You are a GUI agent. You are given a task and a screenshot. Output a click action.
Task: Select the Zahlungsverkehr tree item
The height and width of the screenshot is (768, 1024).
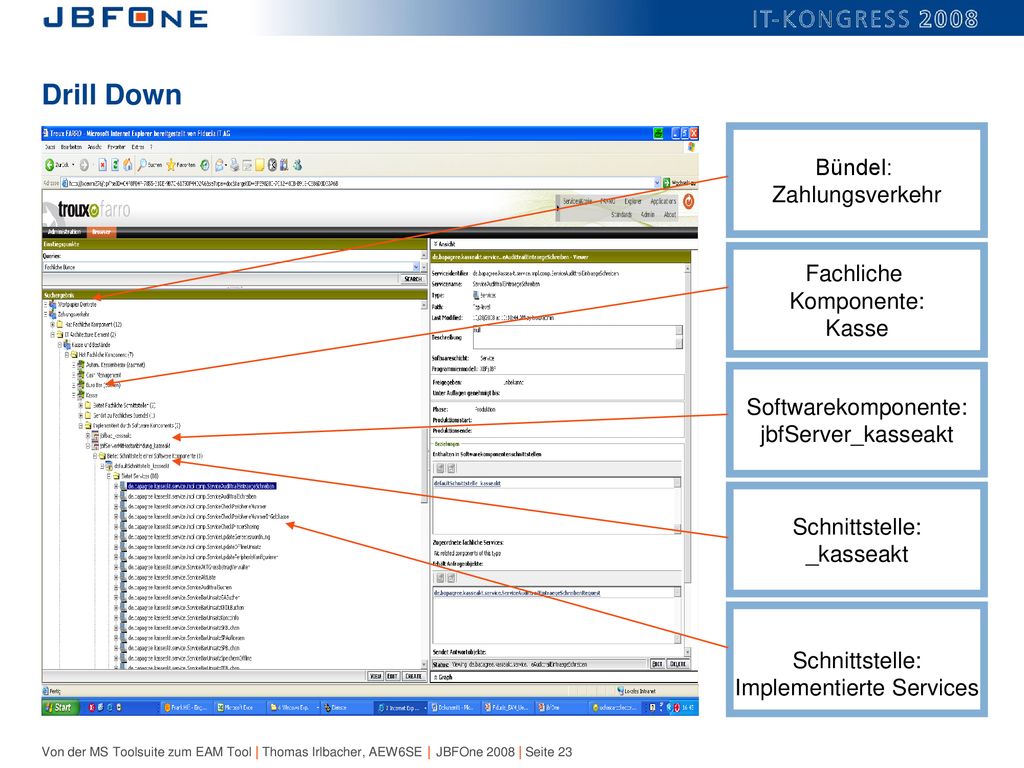pyautogui.click(x=74, y=314)
